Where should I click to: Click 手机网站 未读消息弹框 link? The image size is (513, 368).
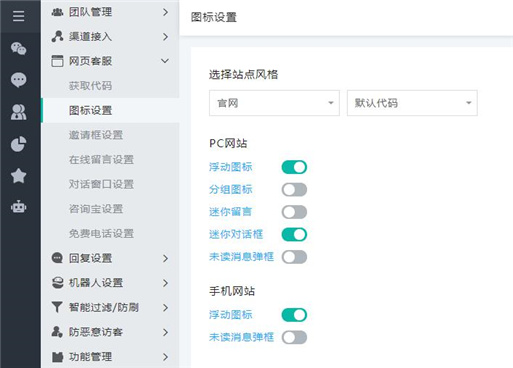tap(241, 337)
